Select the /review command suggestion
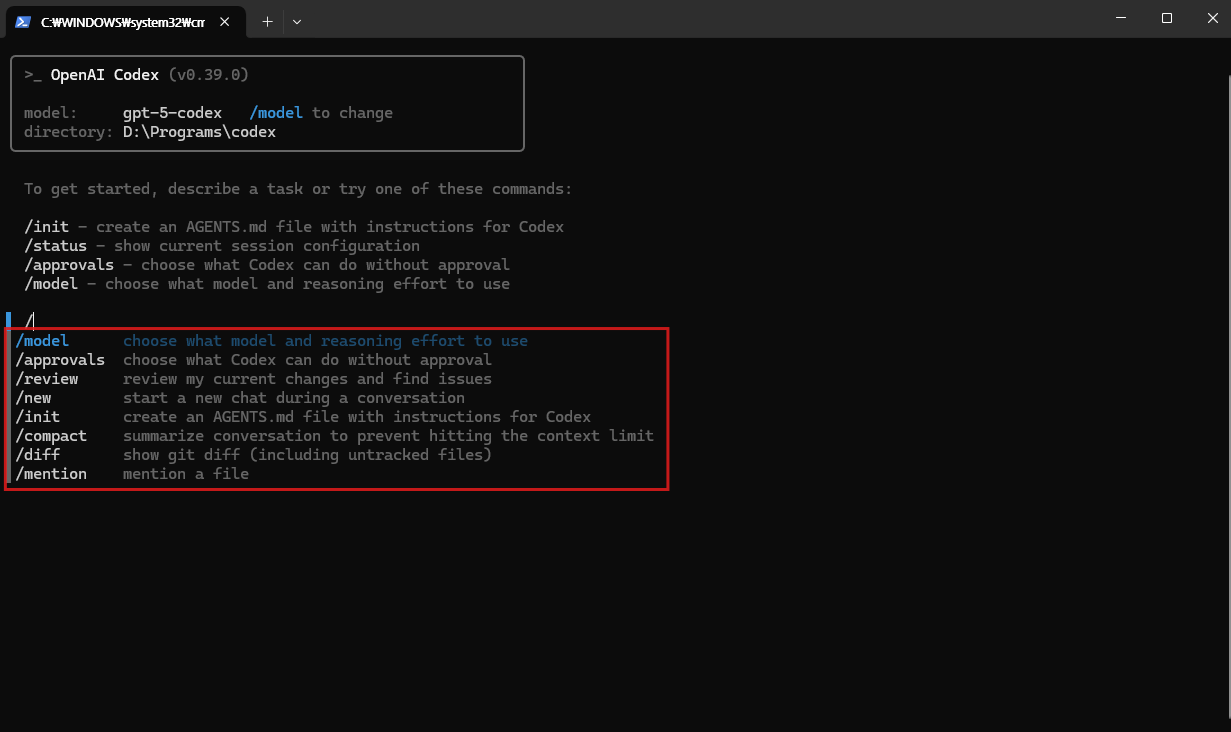 47,379
